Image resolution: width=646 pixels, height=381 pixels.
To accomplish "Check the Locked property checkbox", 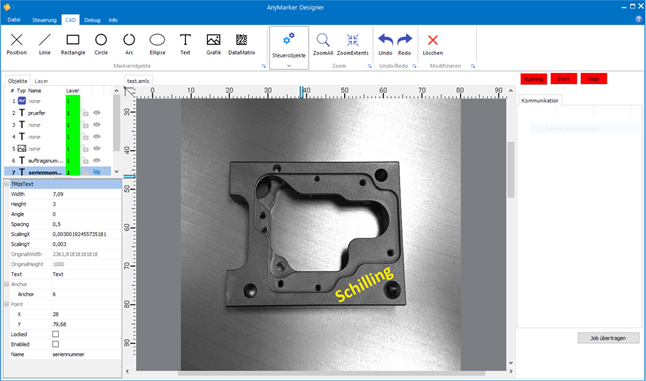I will (56, 334).
